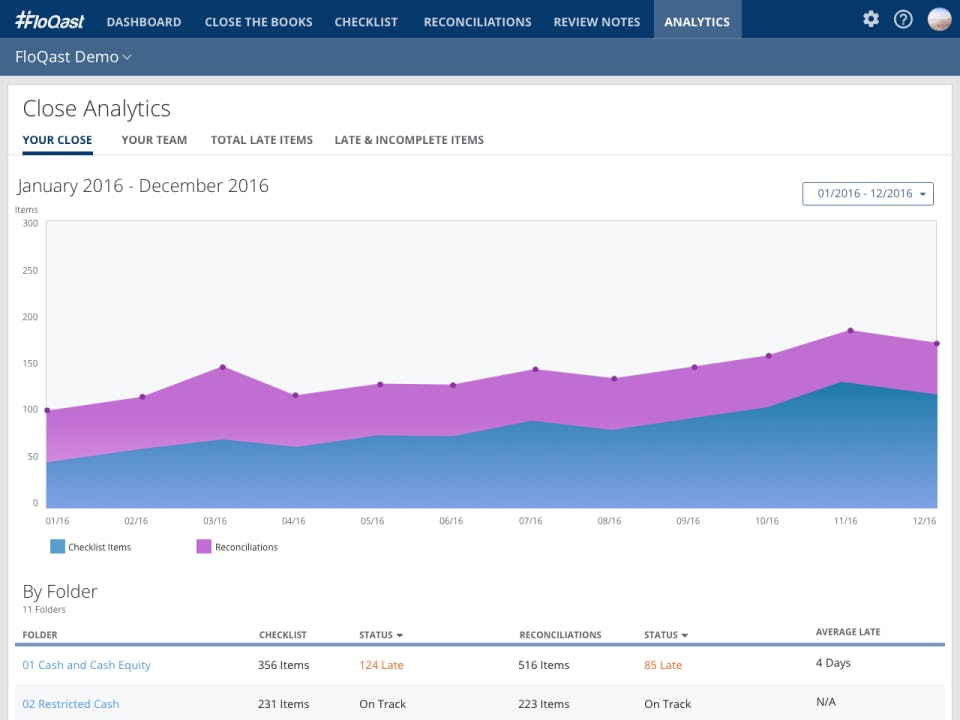The image size is (960, 720).
Task: Select the ANALYTICS navigation item
Action: [x=697, y=21]
